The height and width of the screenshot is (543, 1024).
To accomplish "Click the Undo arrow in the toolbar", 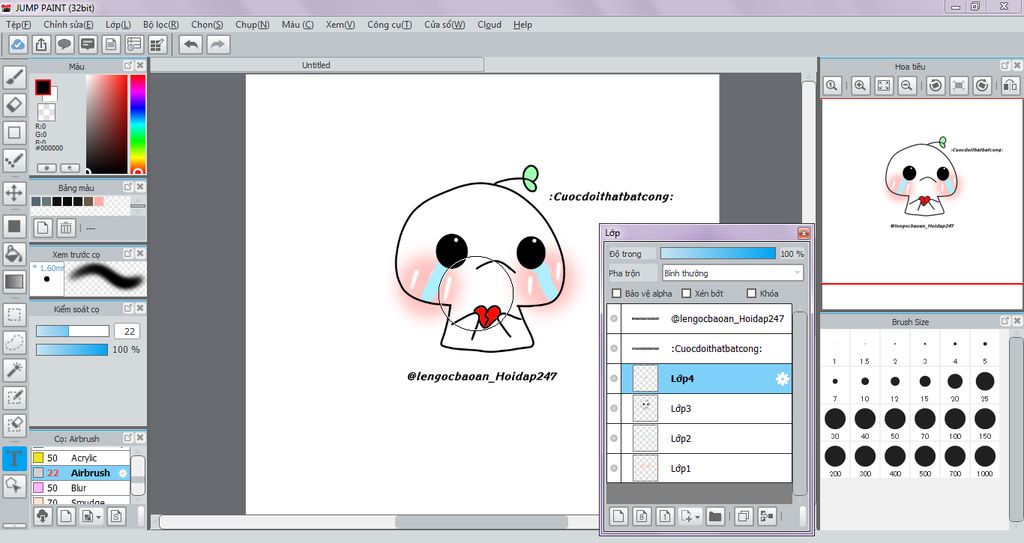I will pyautogui.click(x=190, y=44).
